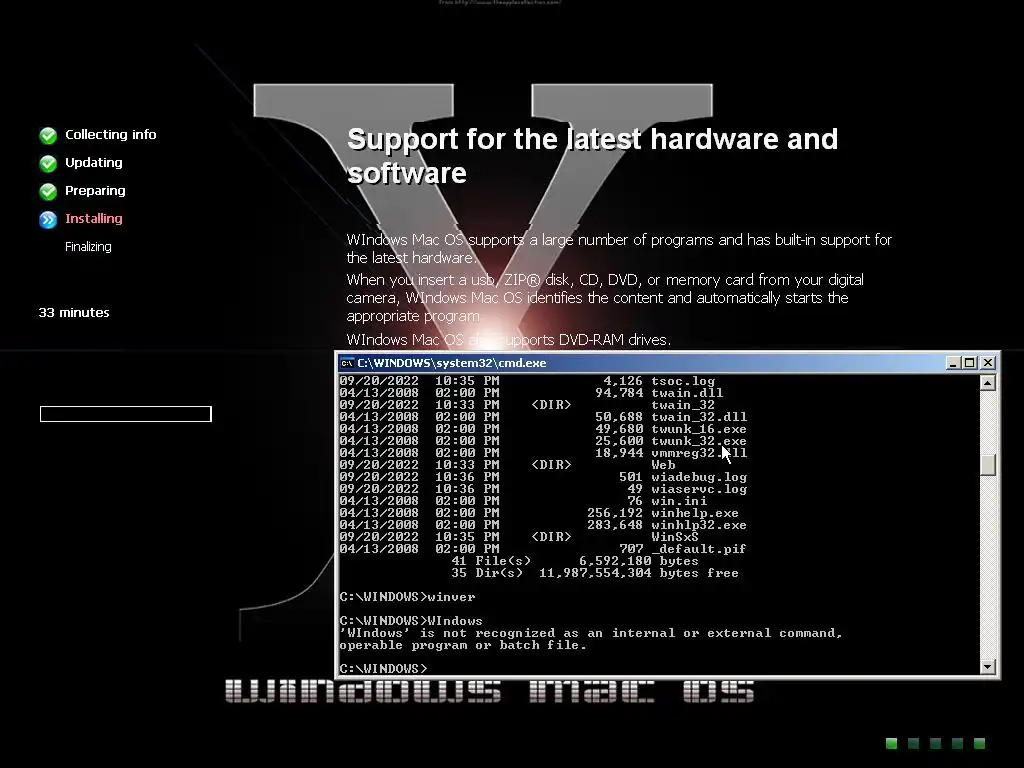Screen dimensions: 1024x768
Task: Click the 41 File(s) summary line
Action: point(575,561)
